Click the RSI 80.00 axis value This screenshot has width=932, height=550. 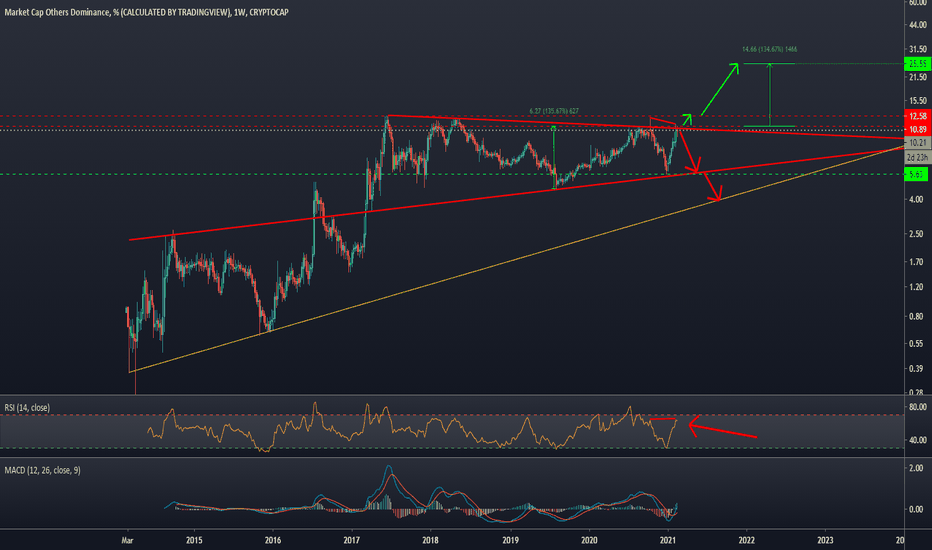click(917, 407)
